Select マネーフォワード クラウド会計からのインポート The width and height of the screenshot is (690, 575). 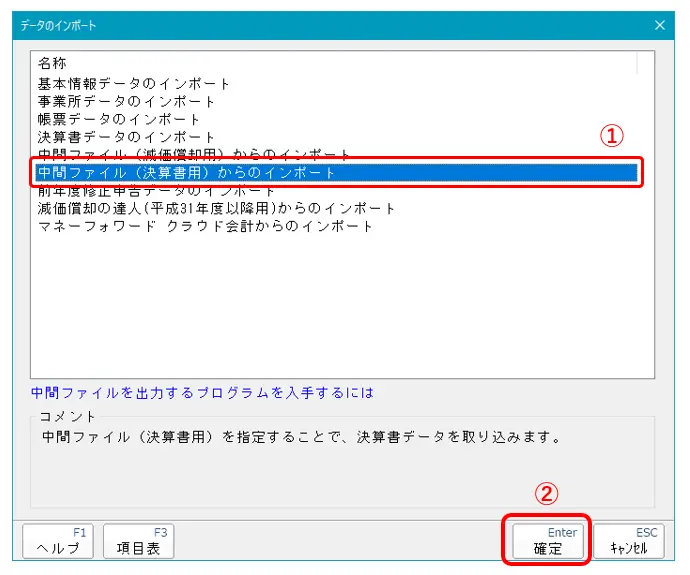(x=205, y=226)
